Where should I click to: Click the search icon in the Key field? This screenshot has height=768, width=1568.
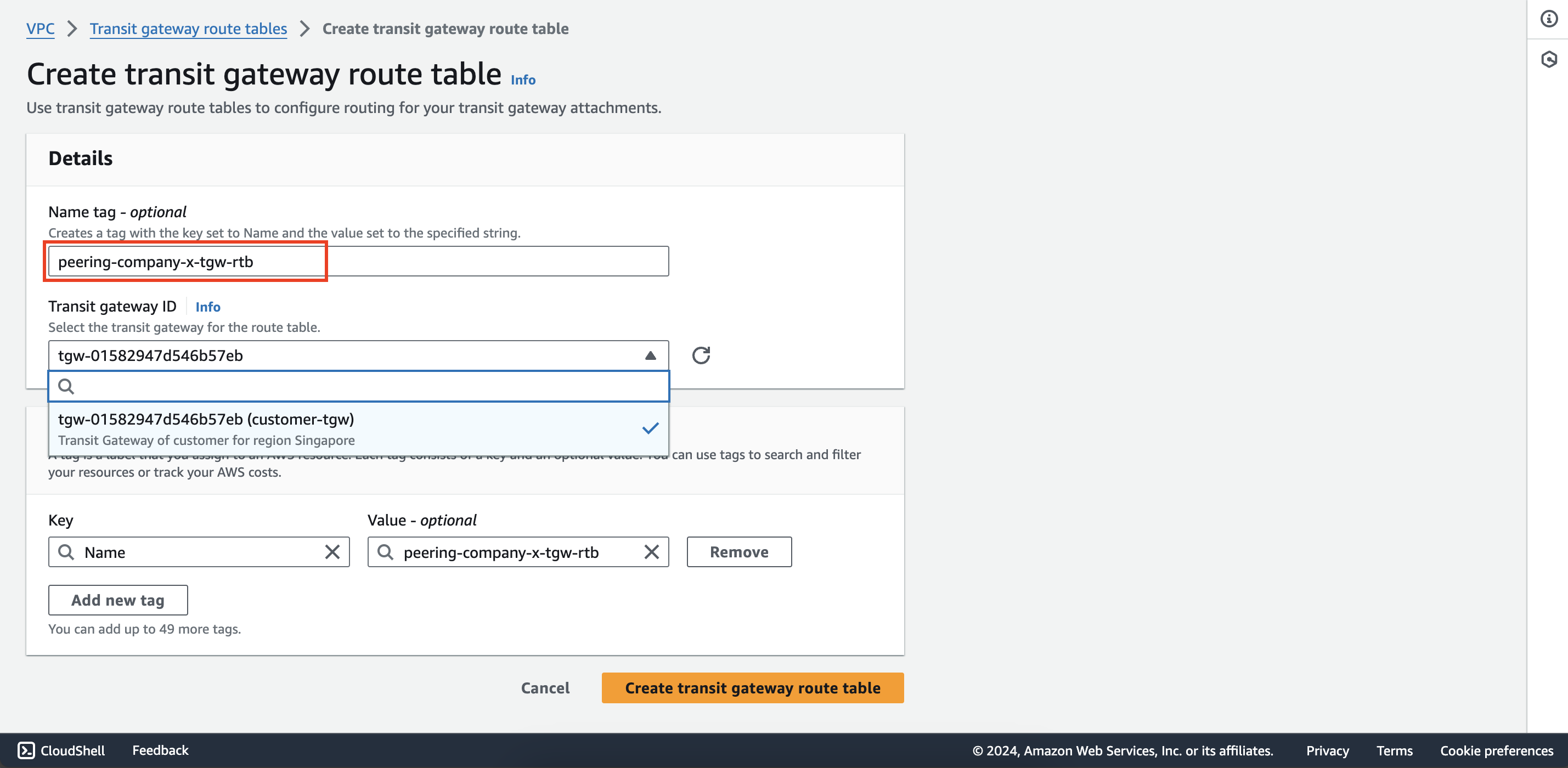click(66, 552)
